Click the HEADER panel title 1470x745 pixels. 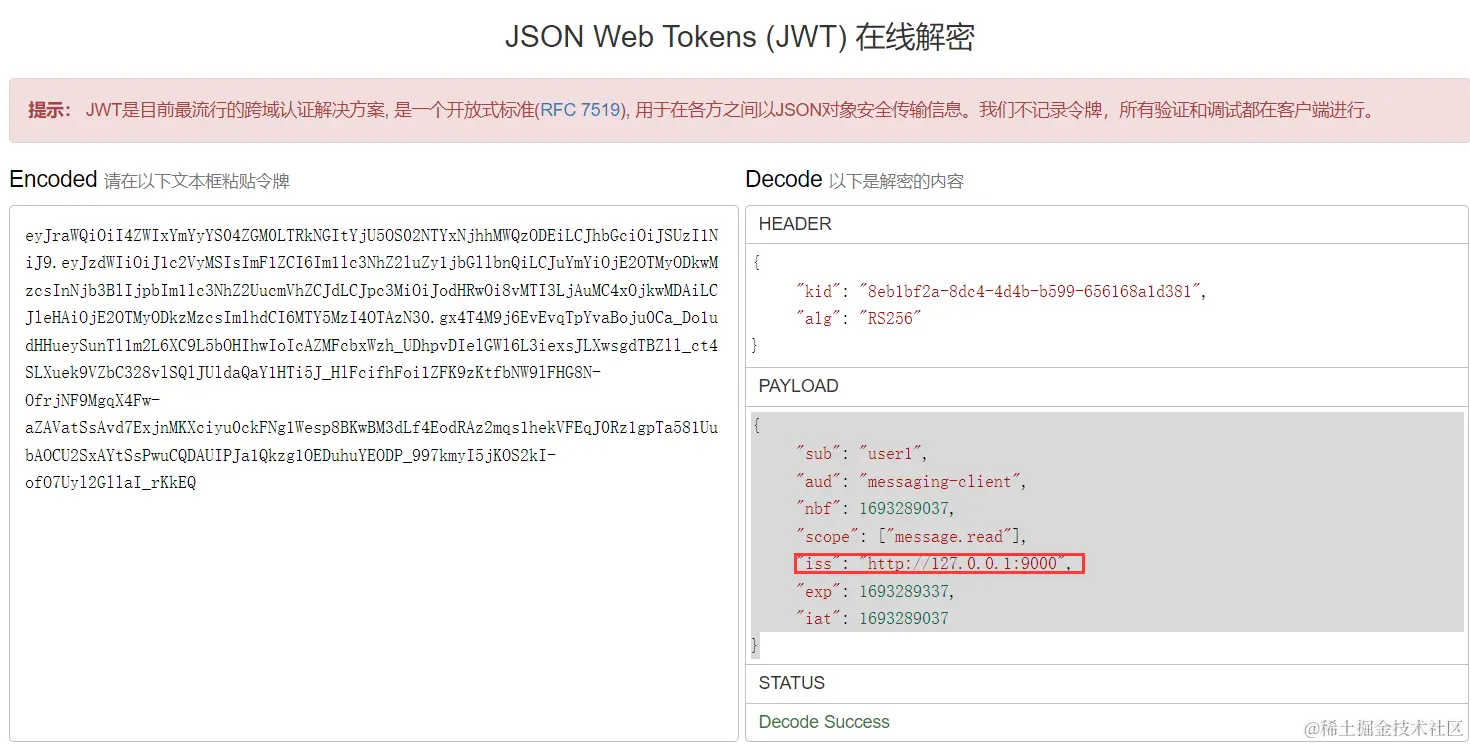click(795, 224)
